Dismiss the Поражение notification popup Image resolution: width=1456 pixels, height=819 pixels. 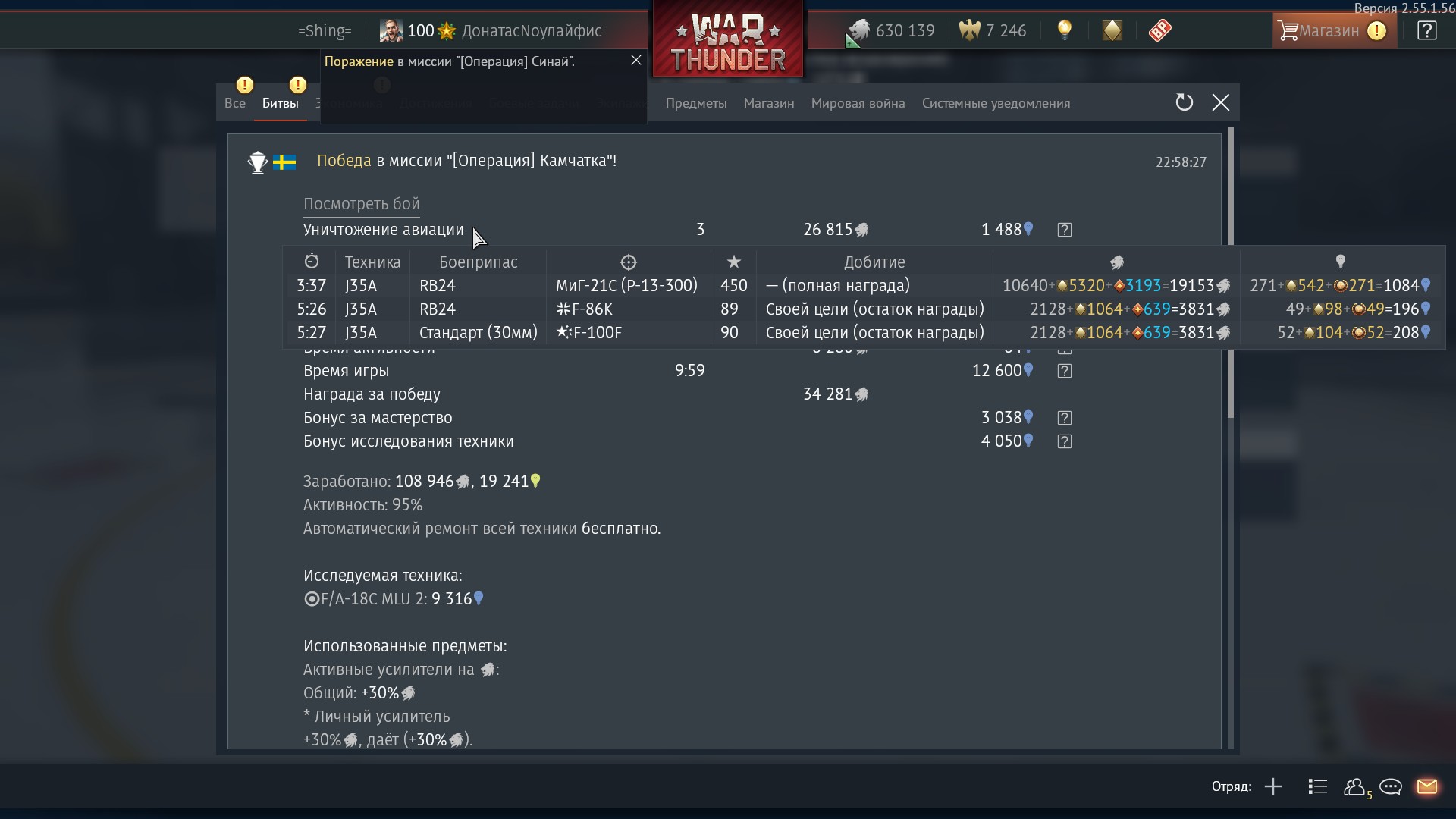point(636,61)
